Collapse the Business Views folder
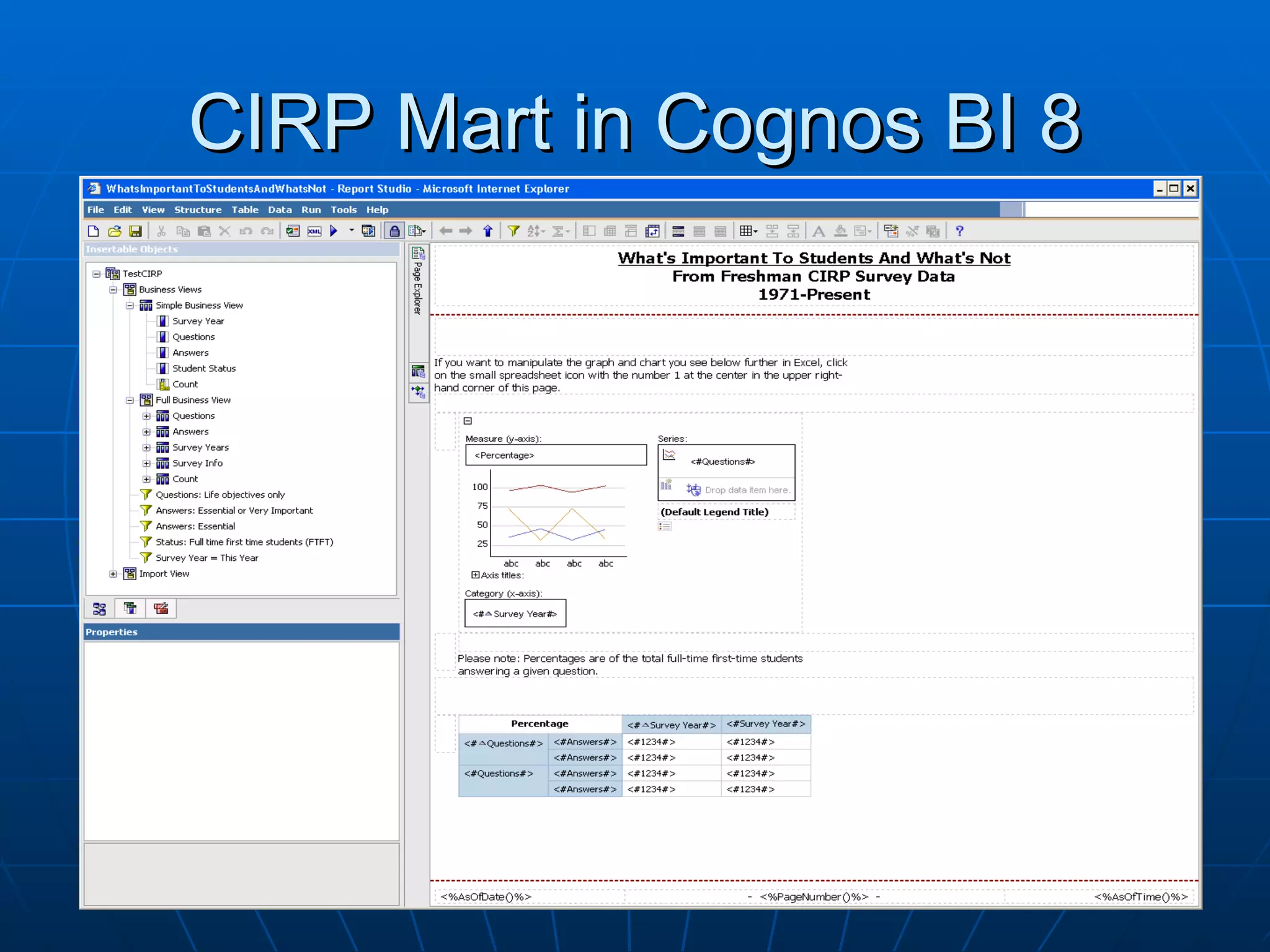Image resolution: width=1270 pixels, height=952 pixels. 113,290
